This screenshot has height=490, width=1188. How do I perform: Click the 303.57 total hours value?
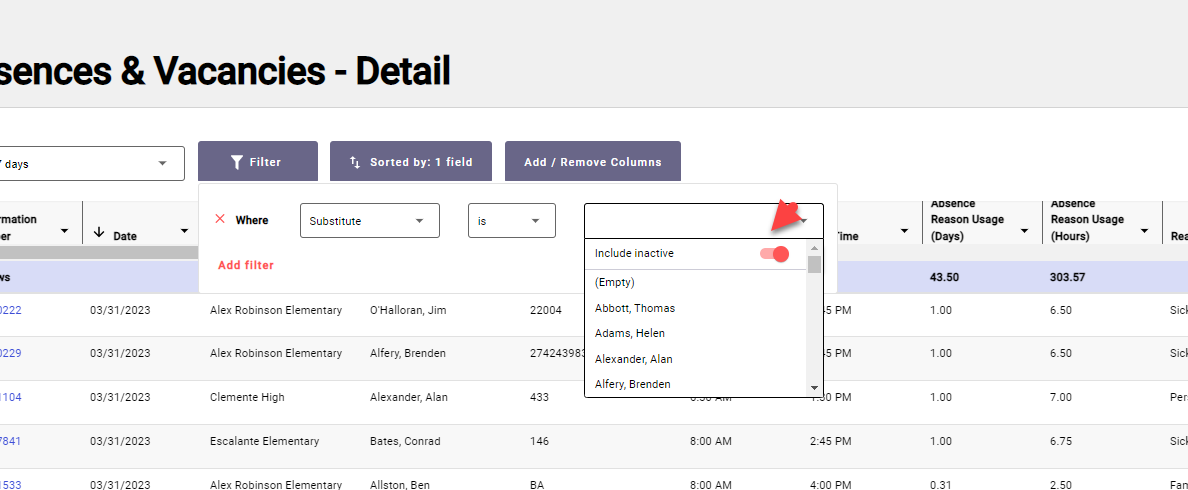tap(1068, 278)
